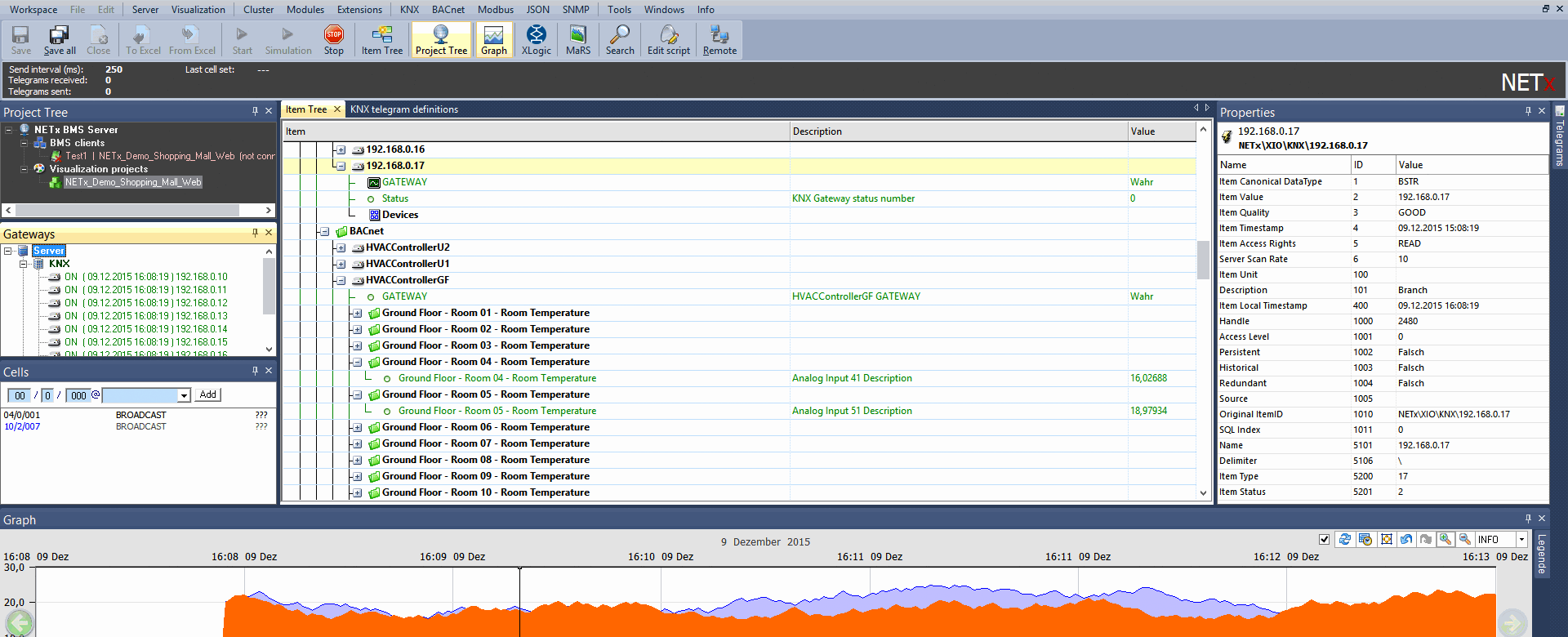Close the Cells panel
The image size is (1568, 637).
click(269, 371)
